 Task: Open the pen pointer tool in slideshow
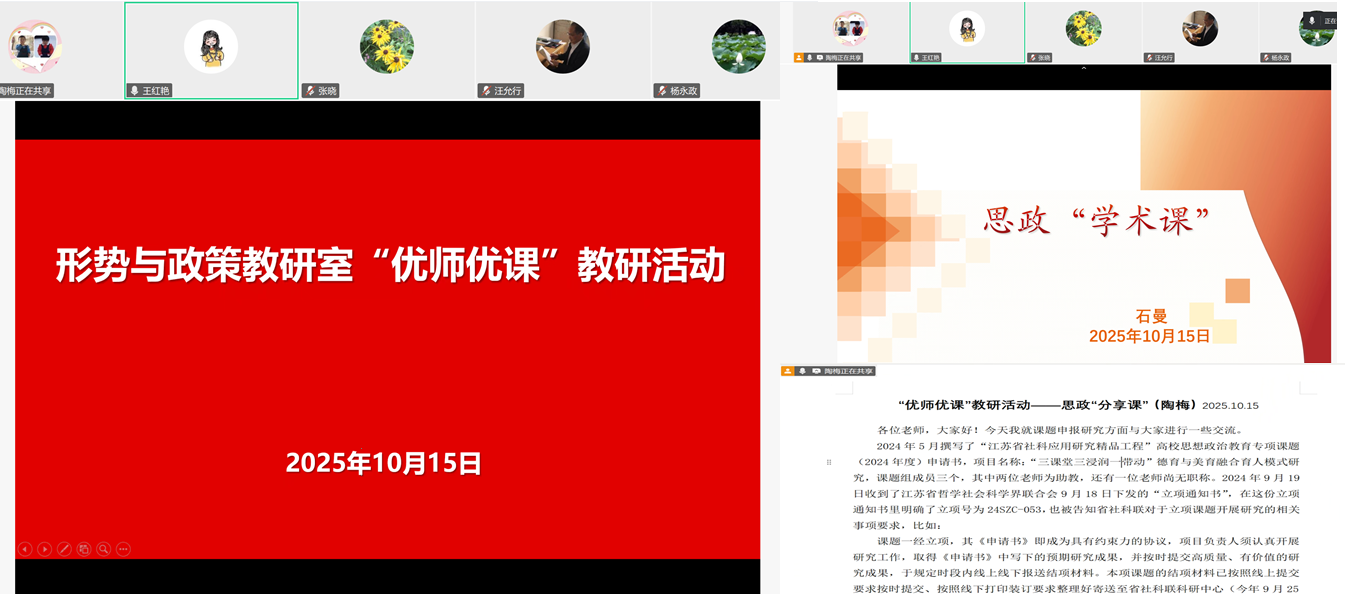coord(64,549)
